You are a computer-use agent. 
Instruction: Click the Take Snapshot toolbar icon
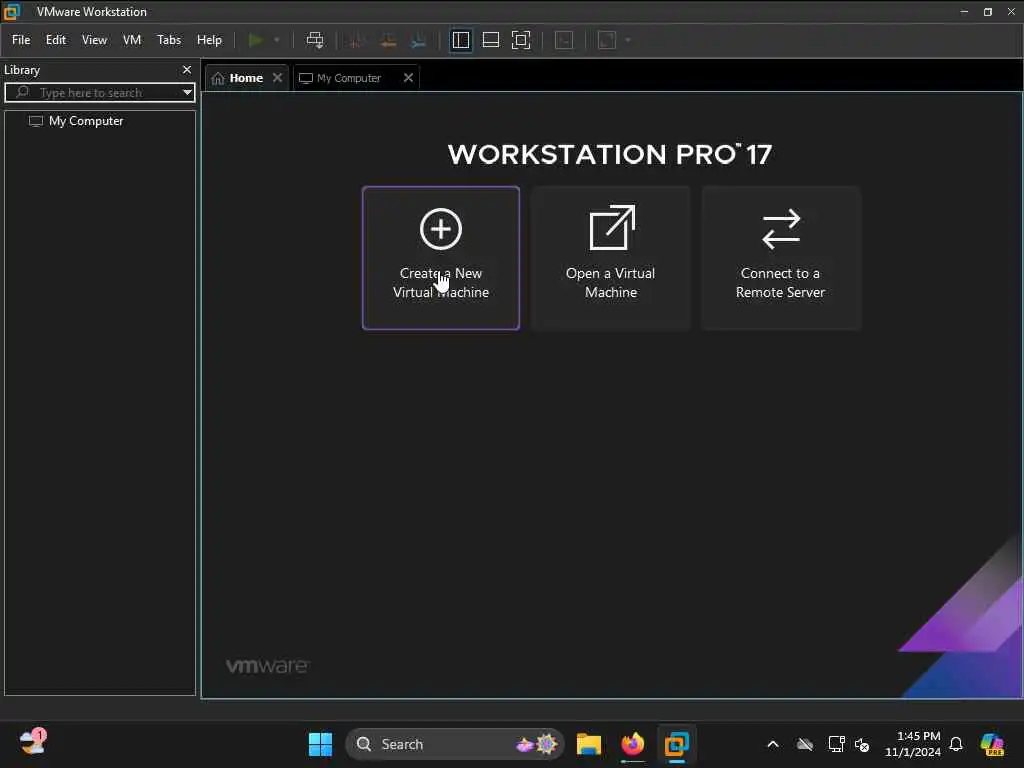tap(357, 40)
